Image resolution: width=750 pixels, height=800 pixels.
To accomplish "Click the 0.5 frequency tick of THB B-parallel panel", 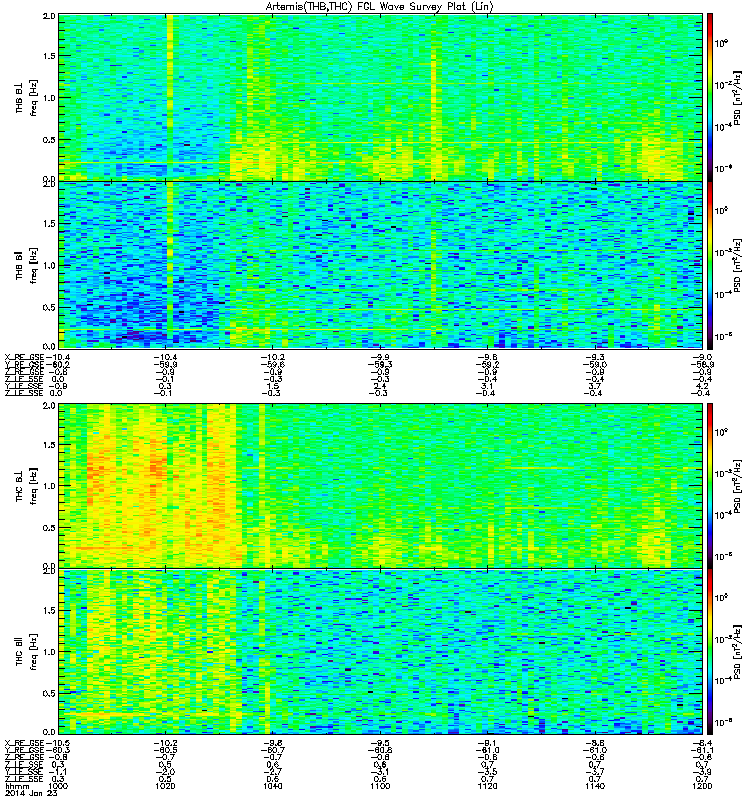I will (x=49, y=307).
